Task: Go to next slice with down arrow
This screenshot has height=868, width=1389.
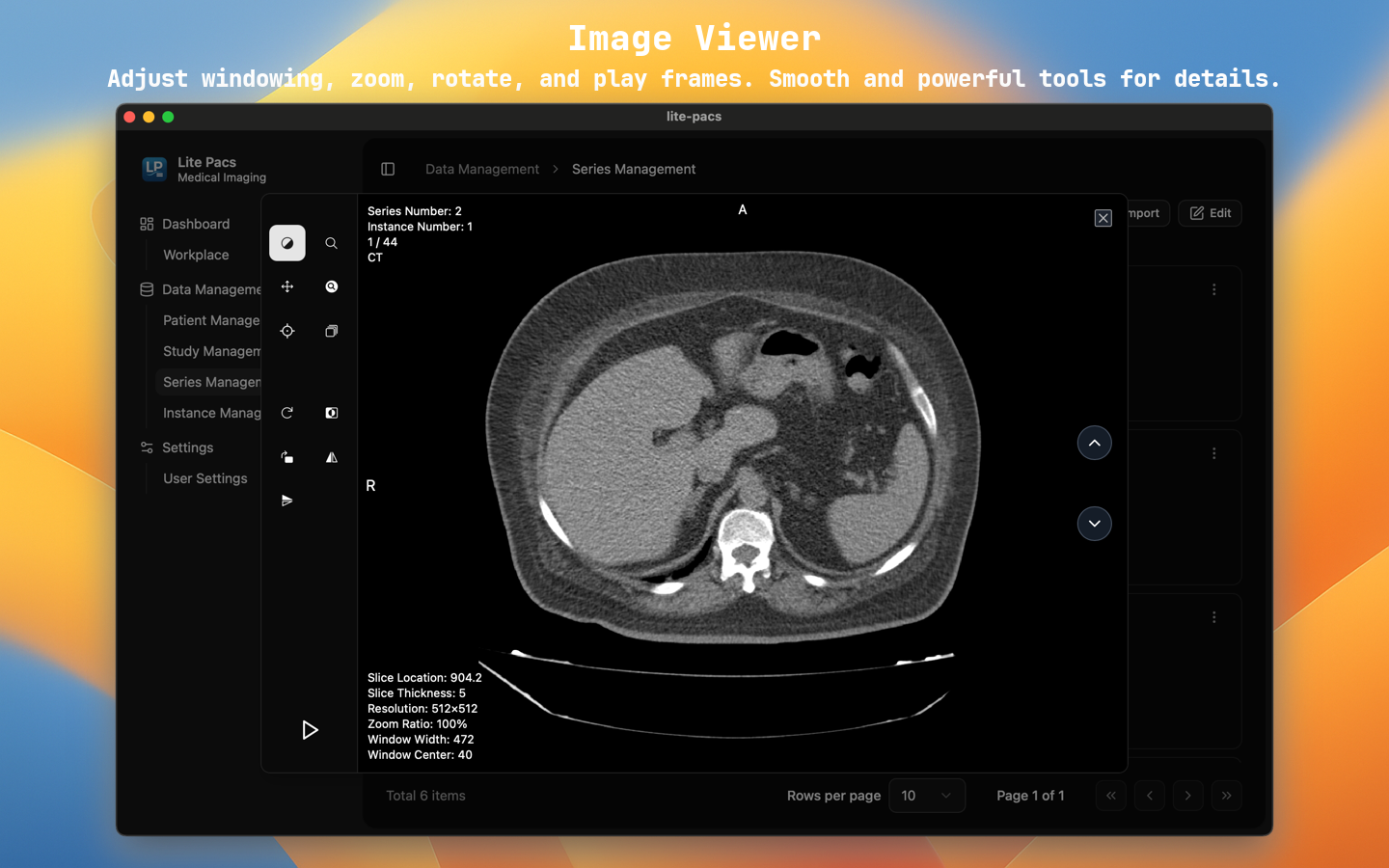Action: 1094,524
